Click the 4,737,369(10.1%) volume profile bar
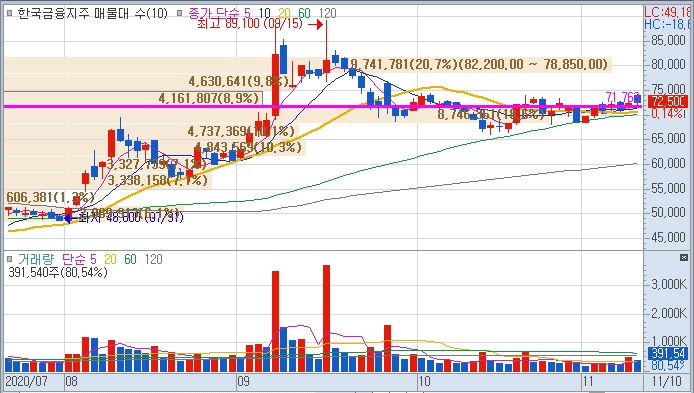The image size is (694, 393). (151, 131)
